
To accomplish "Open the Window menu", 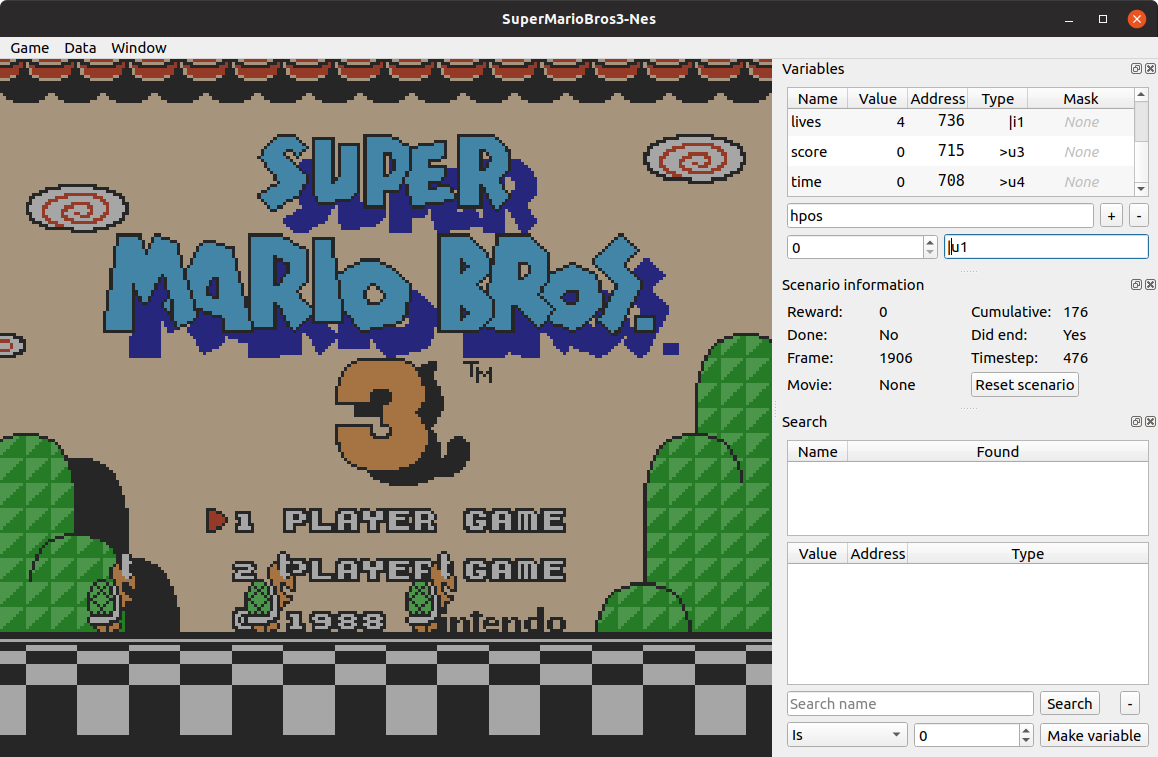I will [x=139, y=48].
